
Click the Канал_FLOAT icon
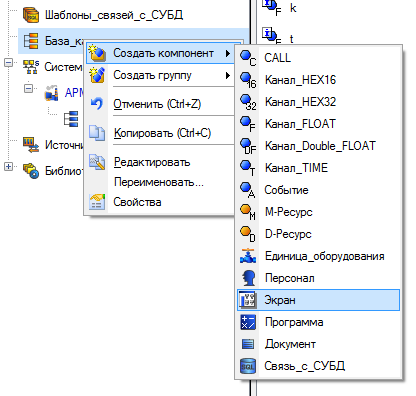click(x=248, y=124)
